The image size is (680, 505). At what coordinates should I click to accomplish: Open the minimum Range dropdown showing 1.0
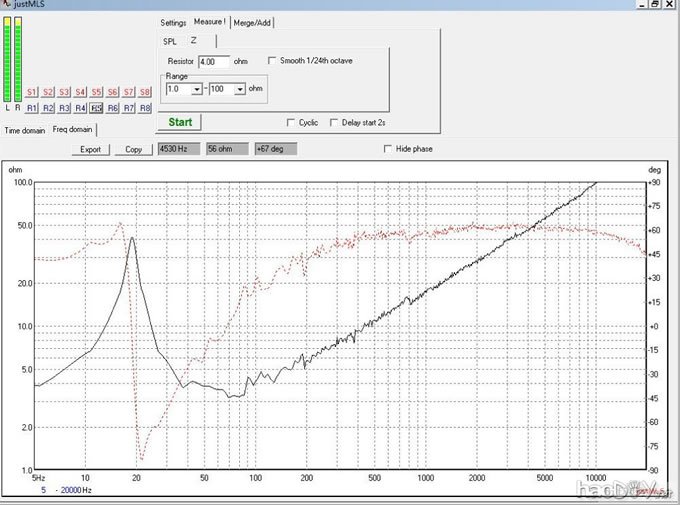coord(197,89)
